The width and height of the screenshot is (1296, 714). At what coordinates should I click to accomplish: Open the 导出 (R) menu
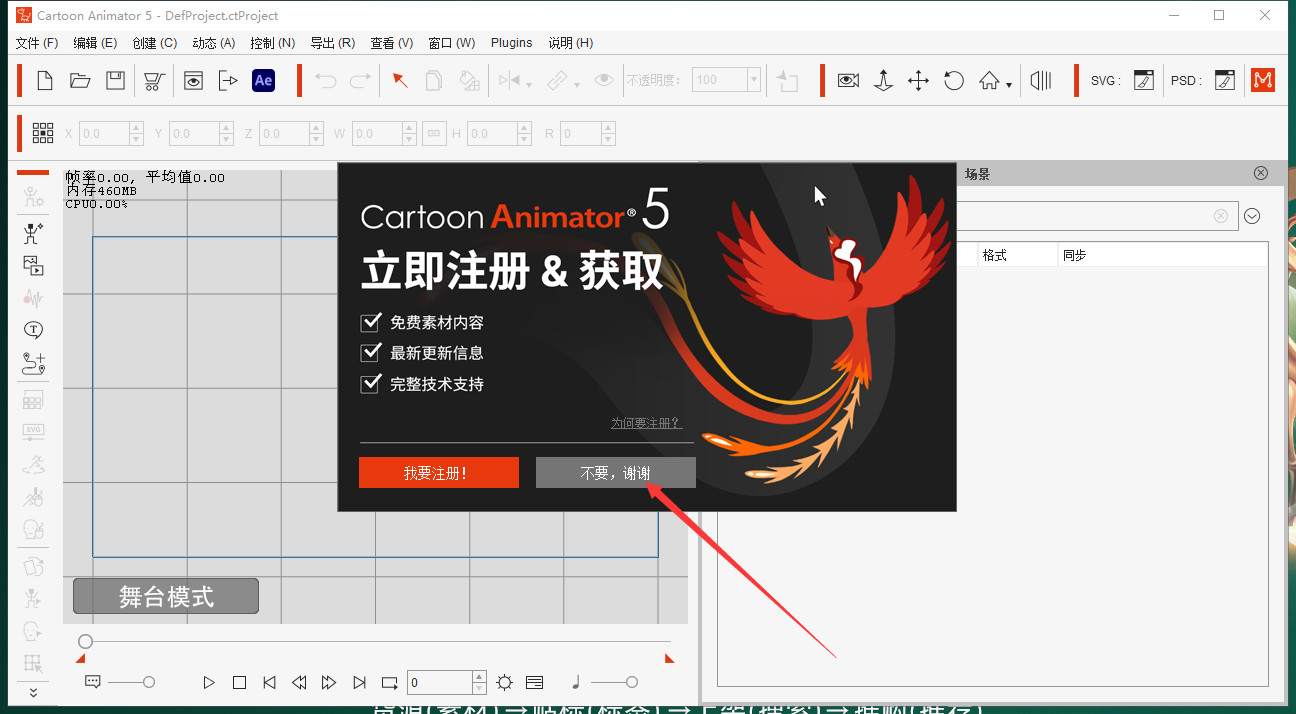tap(333, 43)
